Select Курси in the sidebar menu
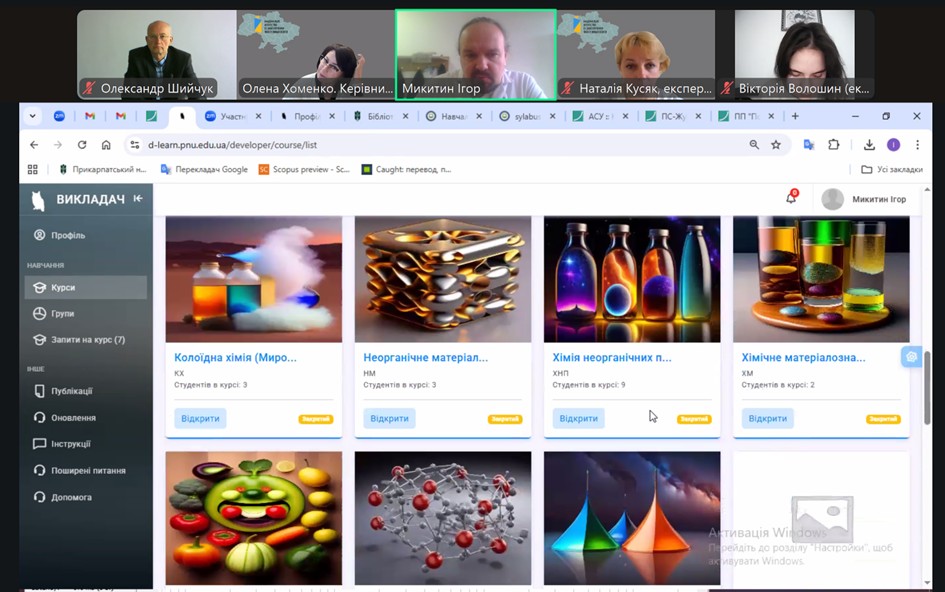Image resolution: width=945 pixels, height=592 pixels. coord(64,287)
